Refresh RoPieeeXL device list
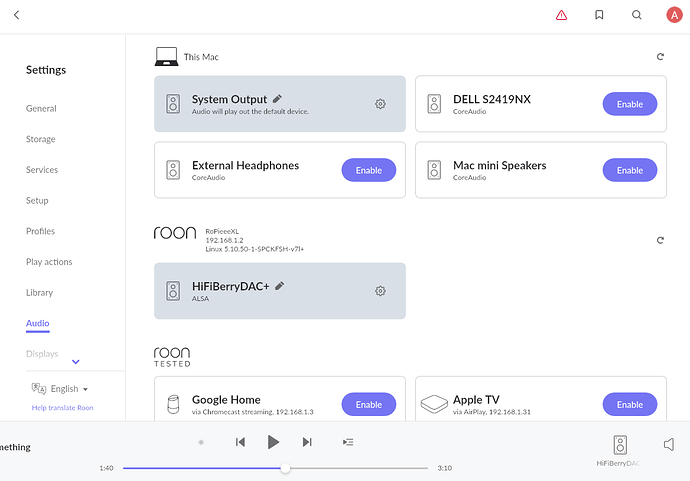This screenshot has height=481, width=690. tap(660, 240)
